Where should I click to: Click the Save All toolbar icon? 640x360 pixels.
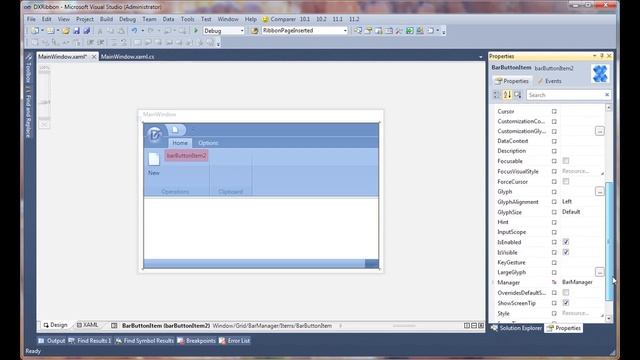(x=87, y=31)
